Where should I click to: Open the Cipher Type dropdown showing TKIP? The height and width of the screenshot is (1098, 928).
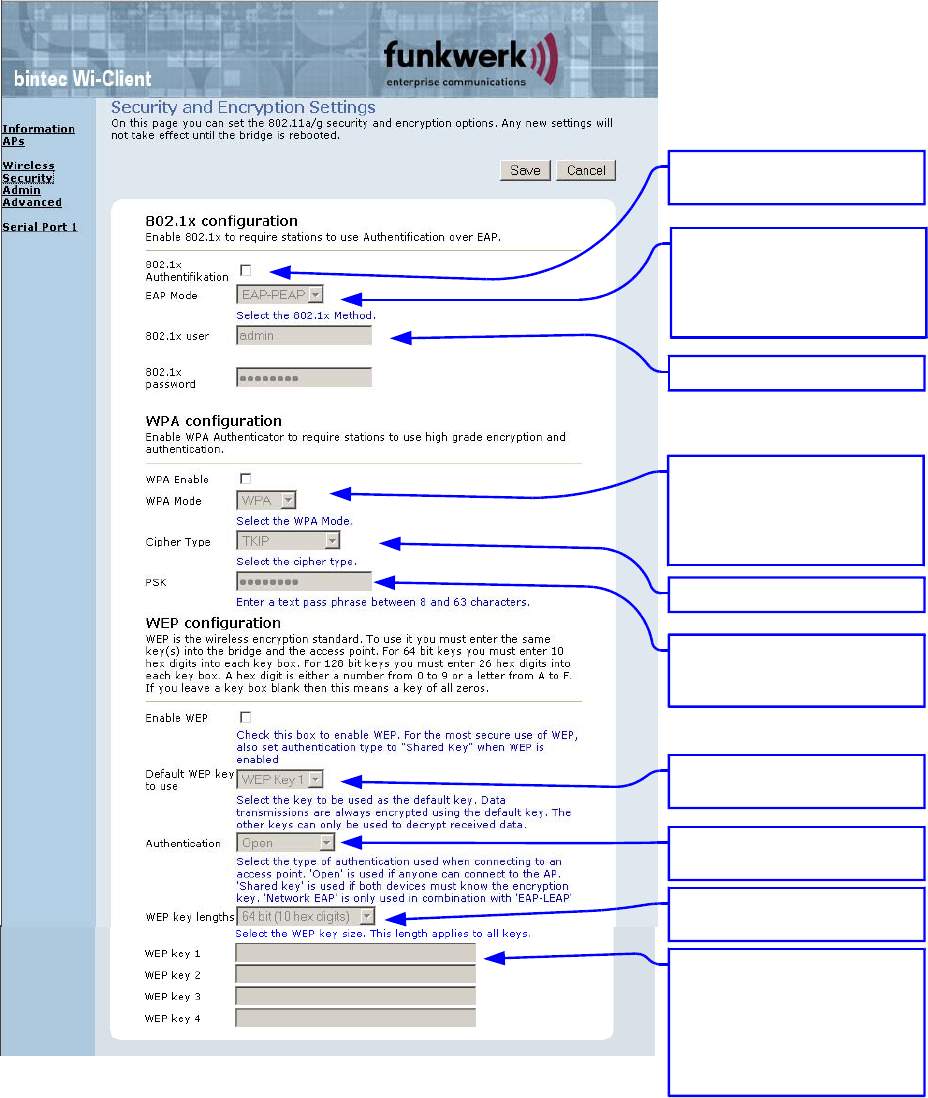(x=289, y=541)
